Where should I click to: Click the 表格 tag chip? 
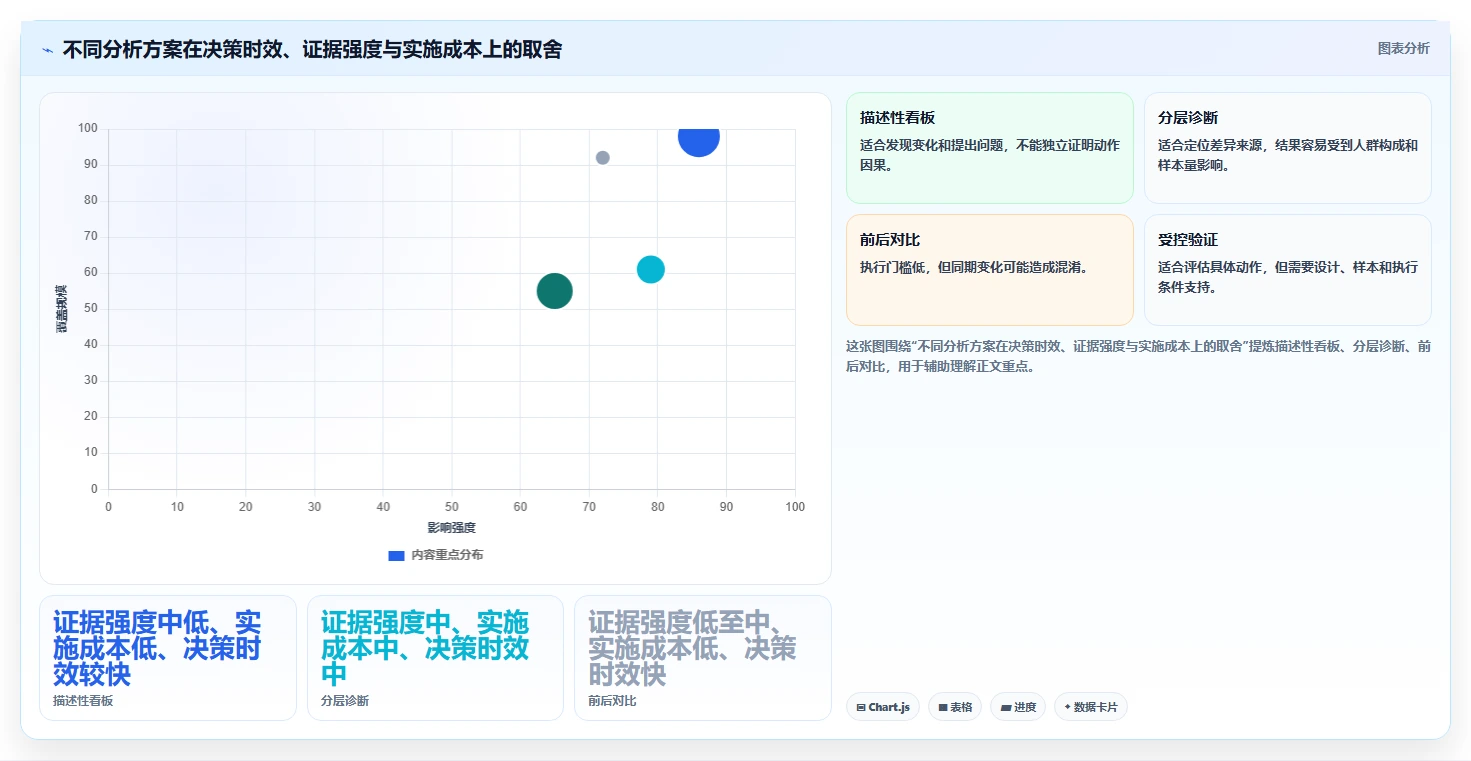(x=955, y=707)
